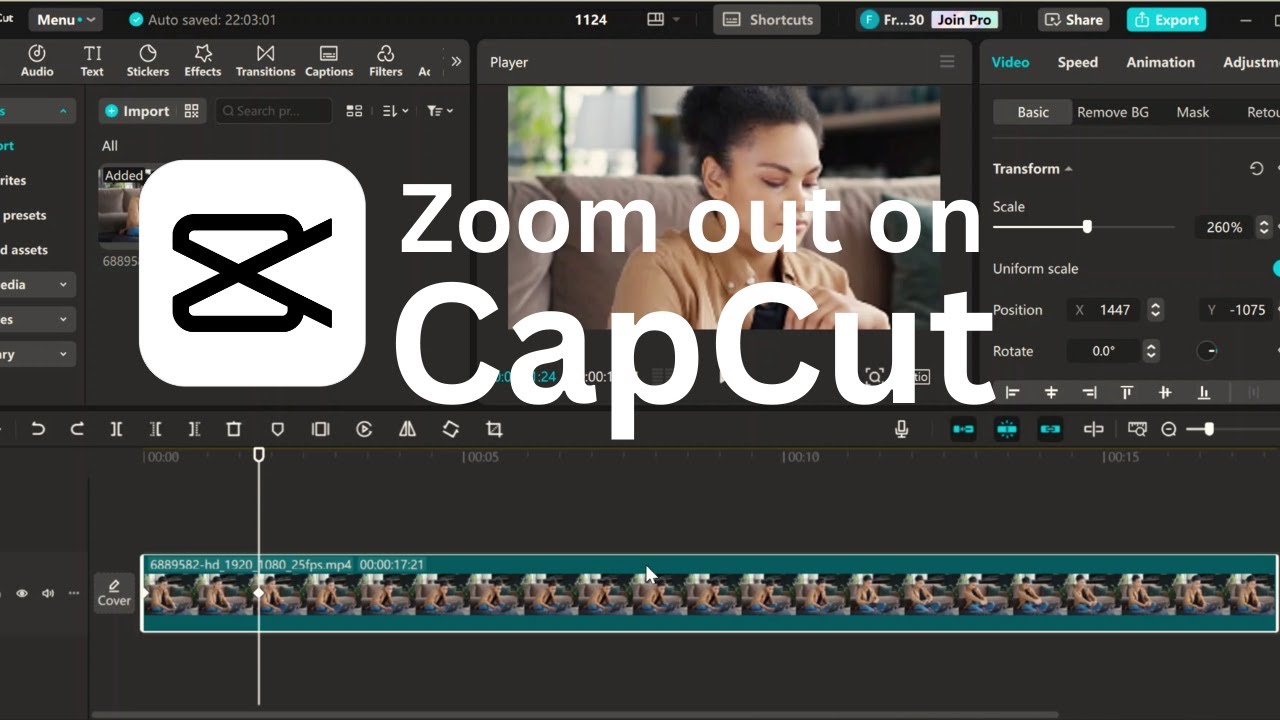
Task: Open the Captions panel
Action: (x=329, y=61)
